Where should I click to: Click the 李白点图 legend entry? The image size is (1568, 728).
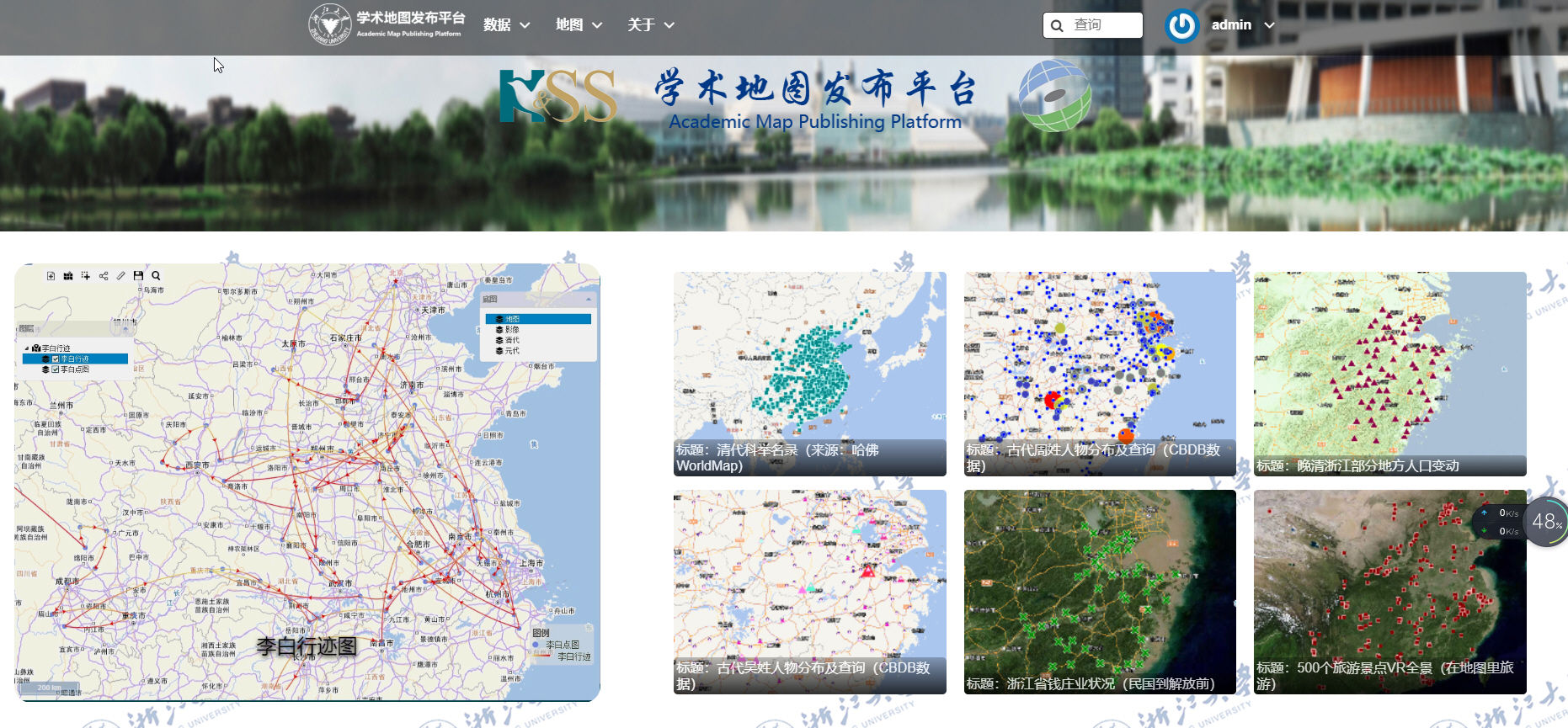[563, 645]
